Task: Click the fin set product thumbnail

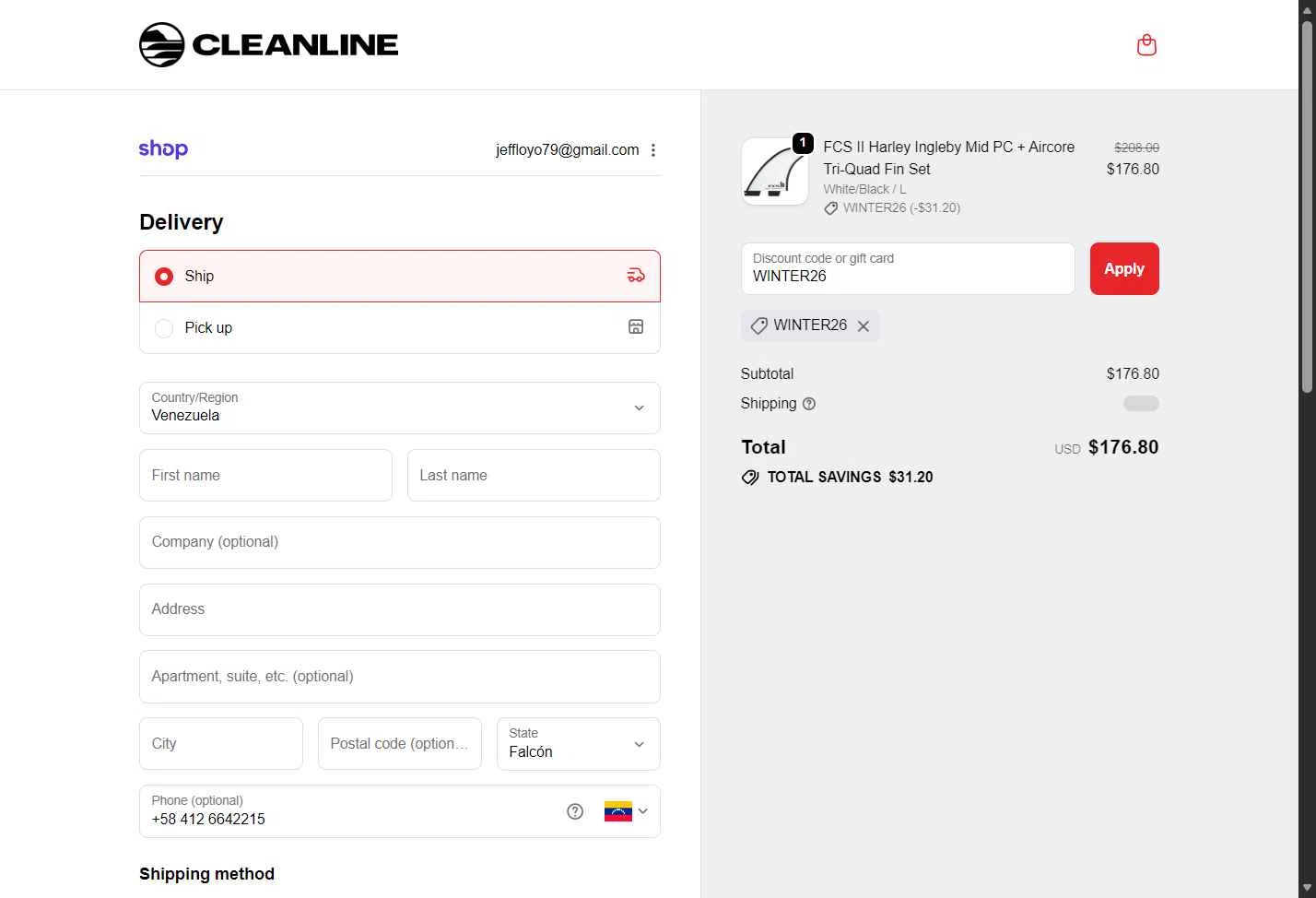Action: click(x=775, y=171)
